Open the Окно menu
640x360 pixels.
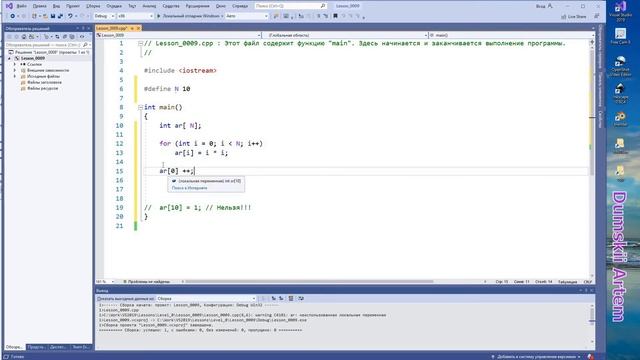pos(220,6)
